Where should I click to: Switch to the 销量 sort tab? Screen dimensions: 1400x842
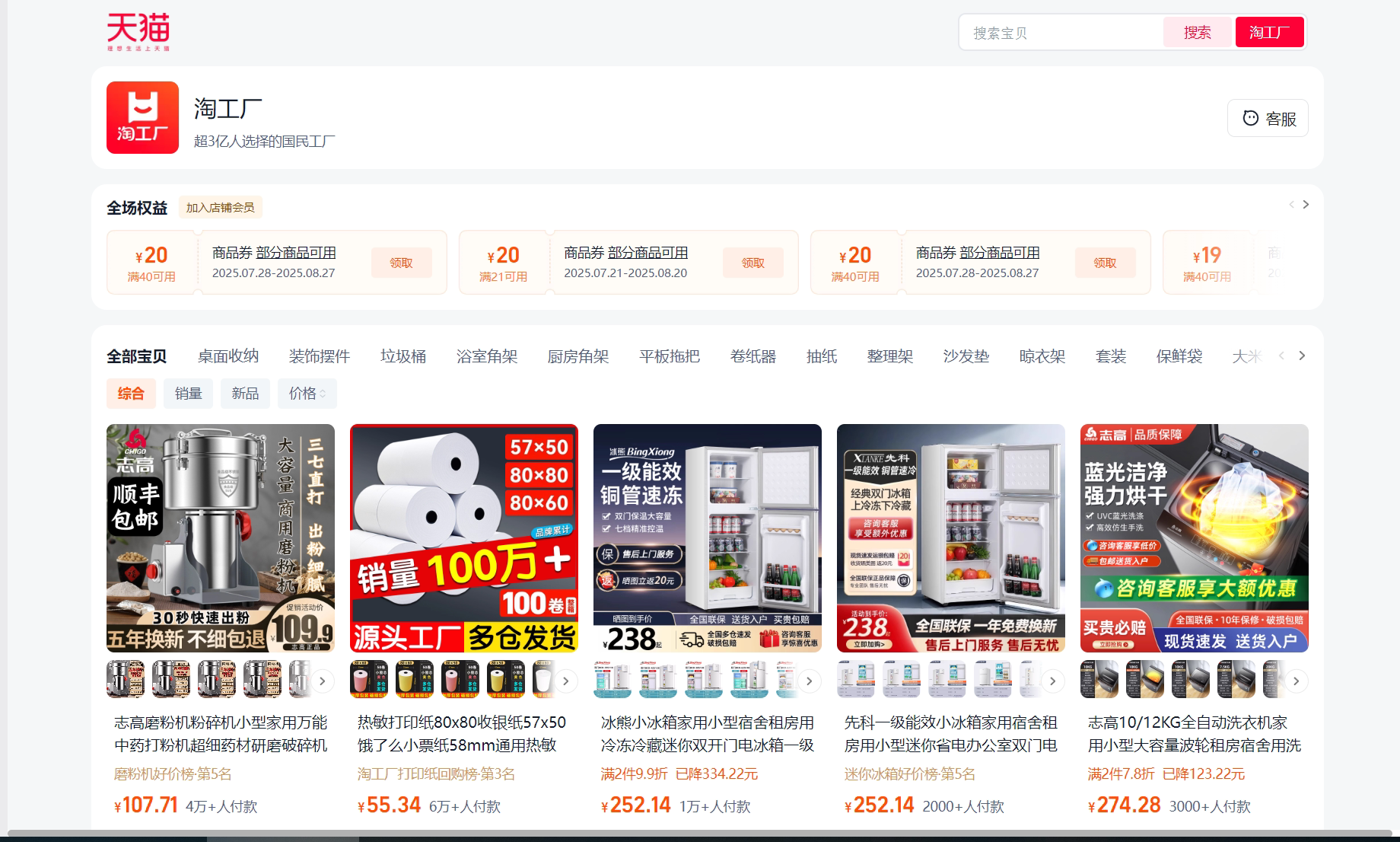[187, 394]
